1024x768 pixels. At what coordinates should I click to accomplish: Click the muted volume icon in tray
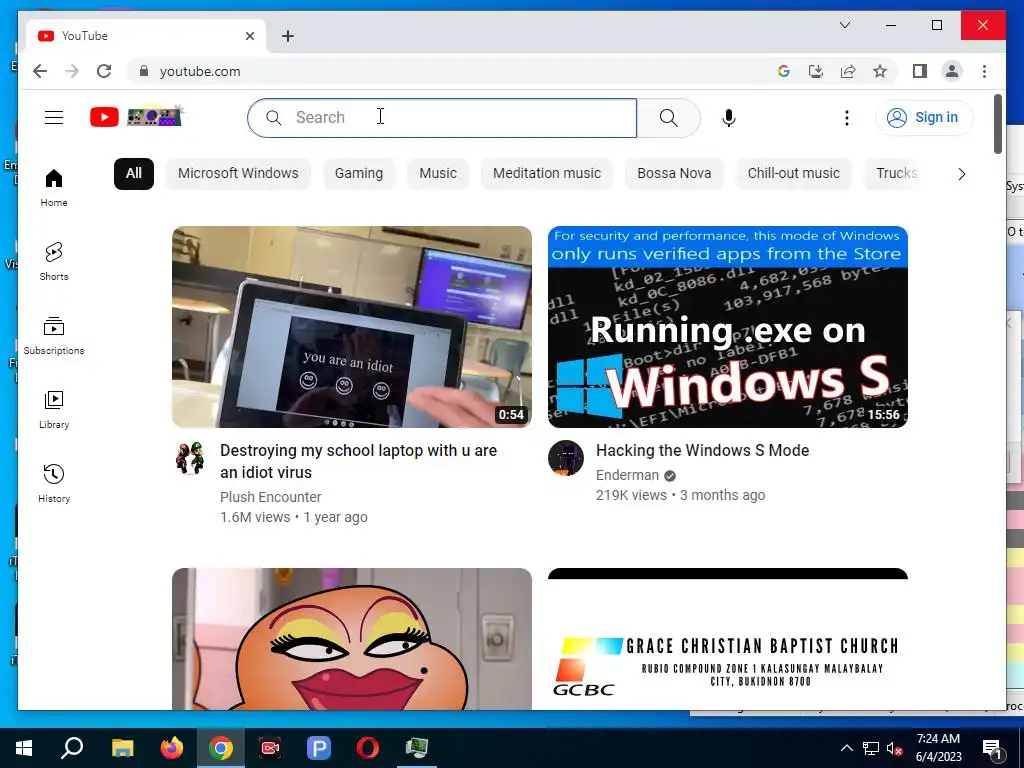tap(895, 748)
